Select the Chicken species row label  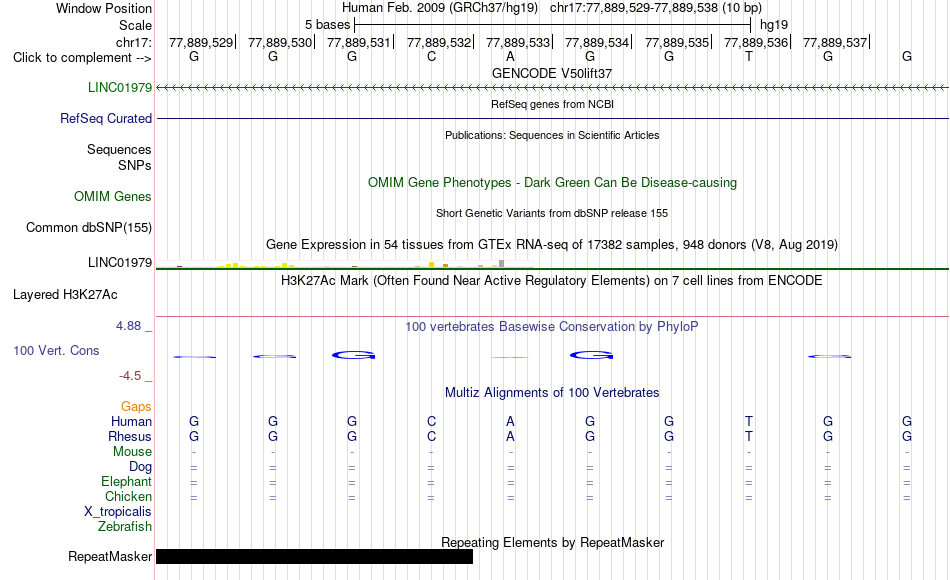128,496
